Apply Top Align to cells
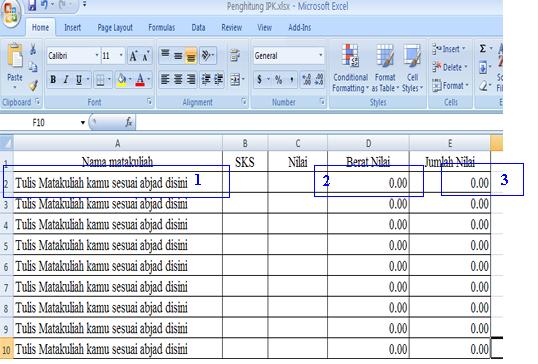This screenshot has width=538, height=364. click(x=165, y=55)
